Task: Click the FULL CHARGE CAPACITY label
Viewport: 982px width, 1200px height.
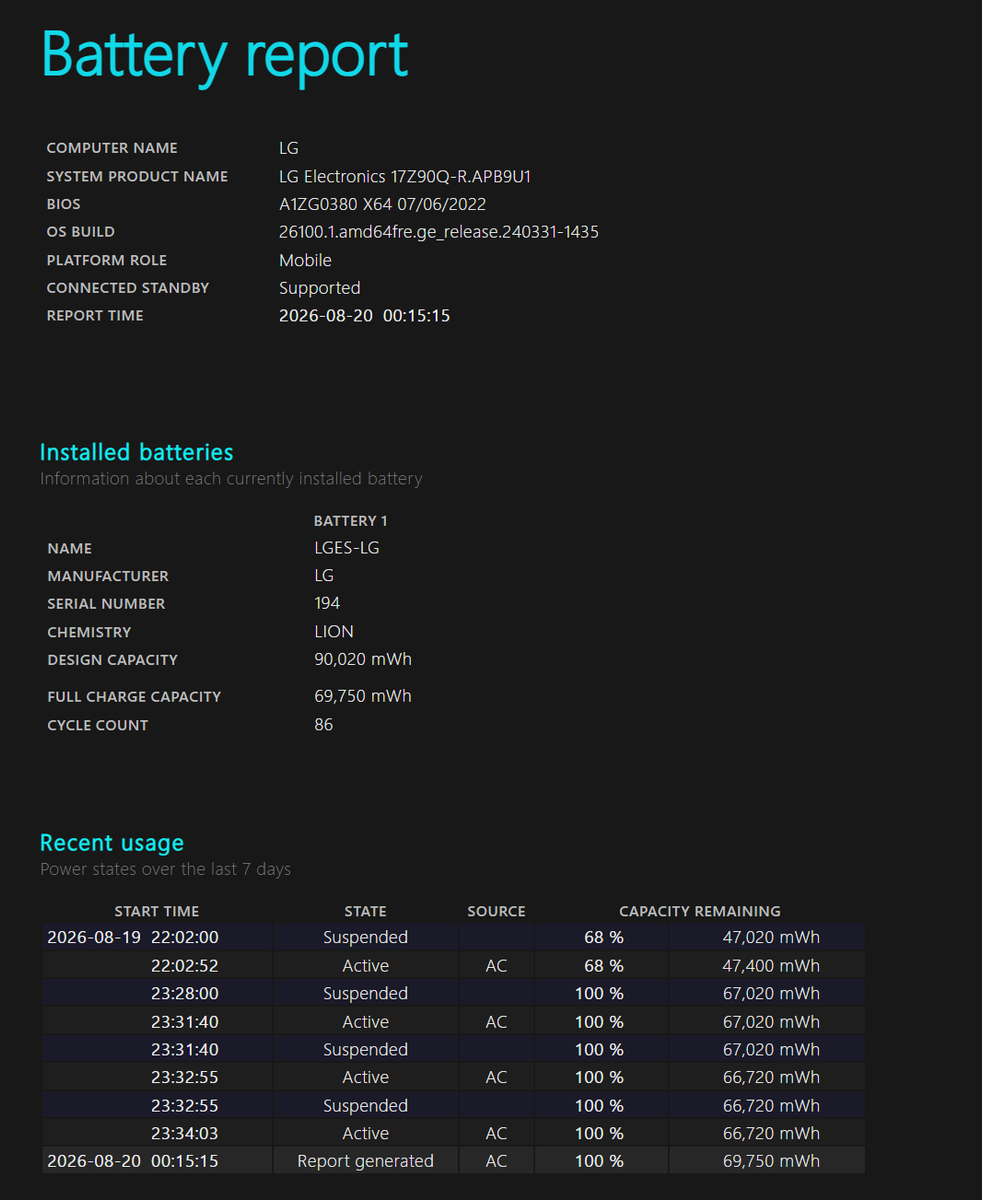Action: [134, 697]
